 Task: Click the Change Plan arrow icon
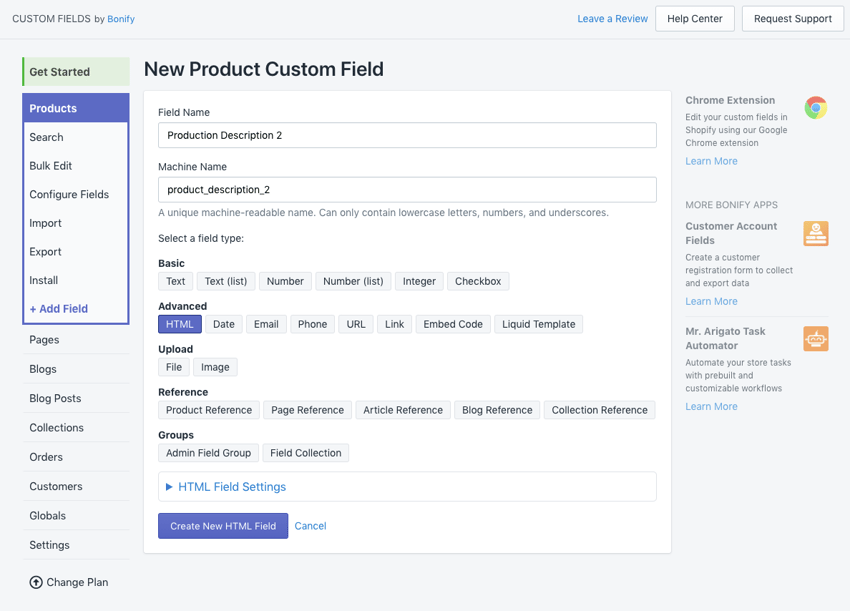click(x=36, y=582)
